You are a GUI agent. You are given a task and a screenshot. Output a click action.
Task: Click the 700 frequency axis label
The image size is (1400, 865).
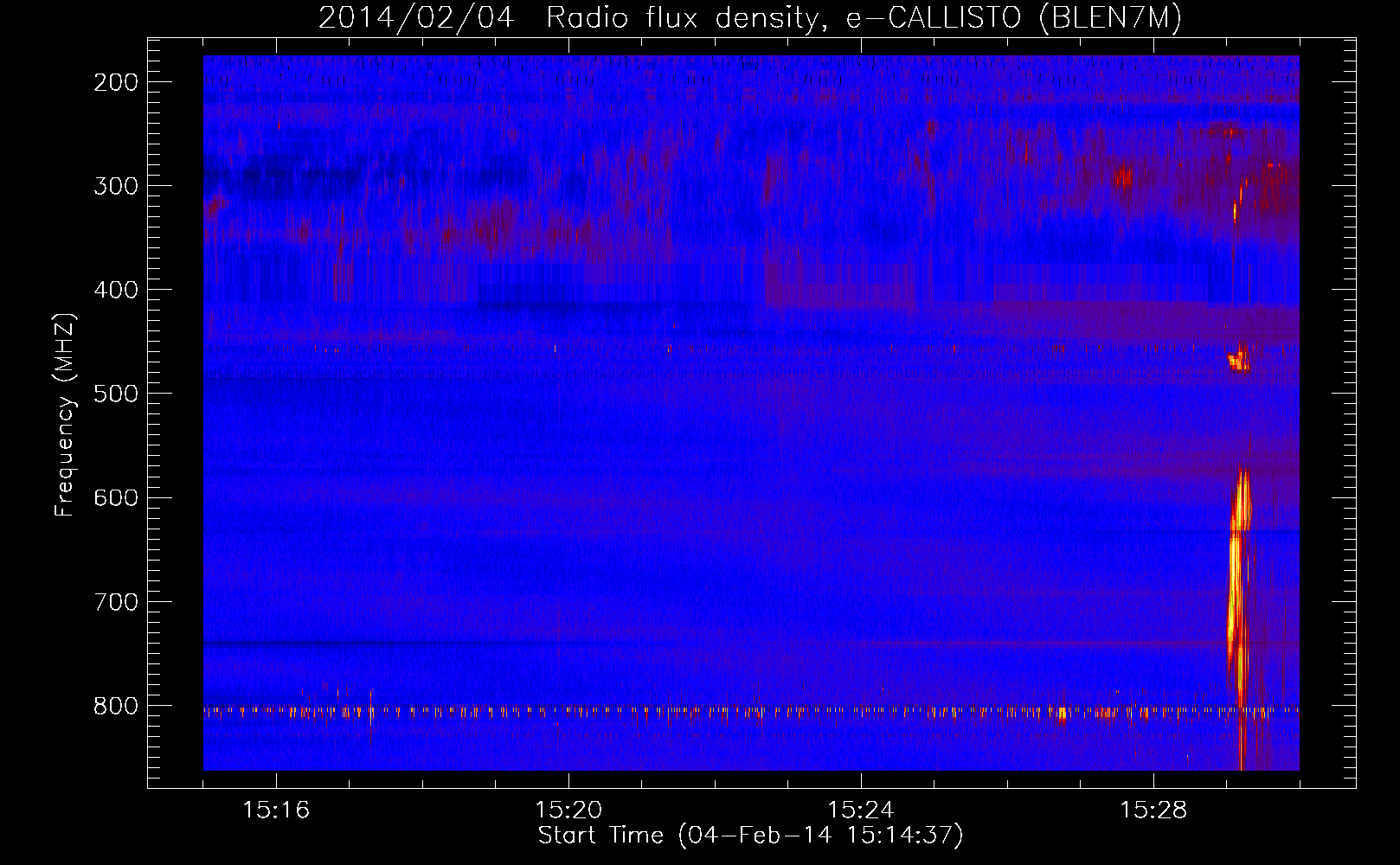pos(115,601)
